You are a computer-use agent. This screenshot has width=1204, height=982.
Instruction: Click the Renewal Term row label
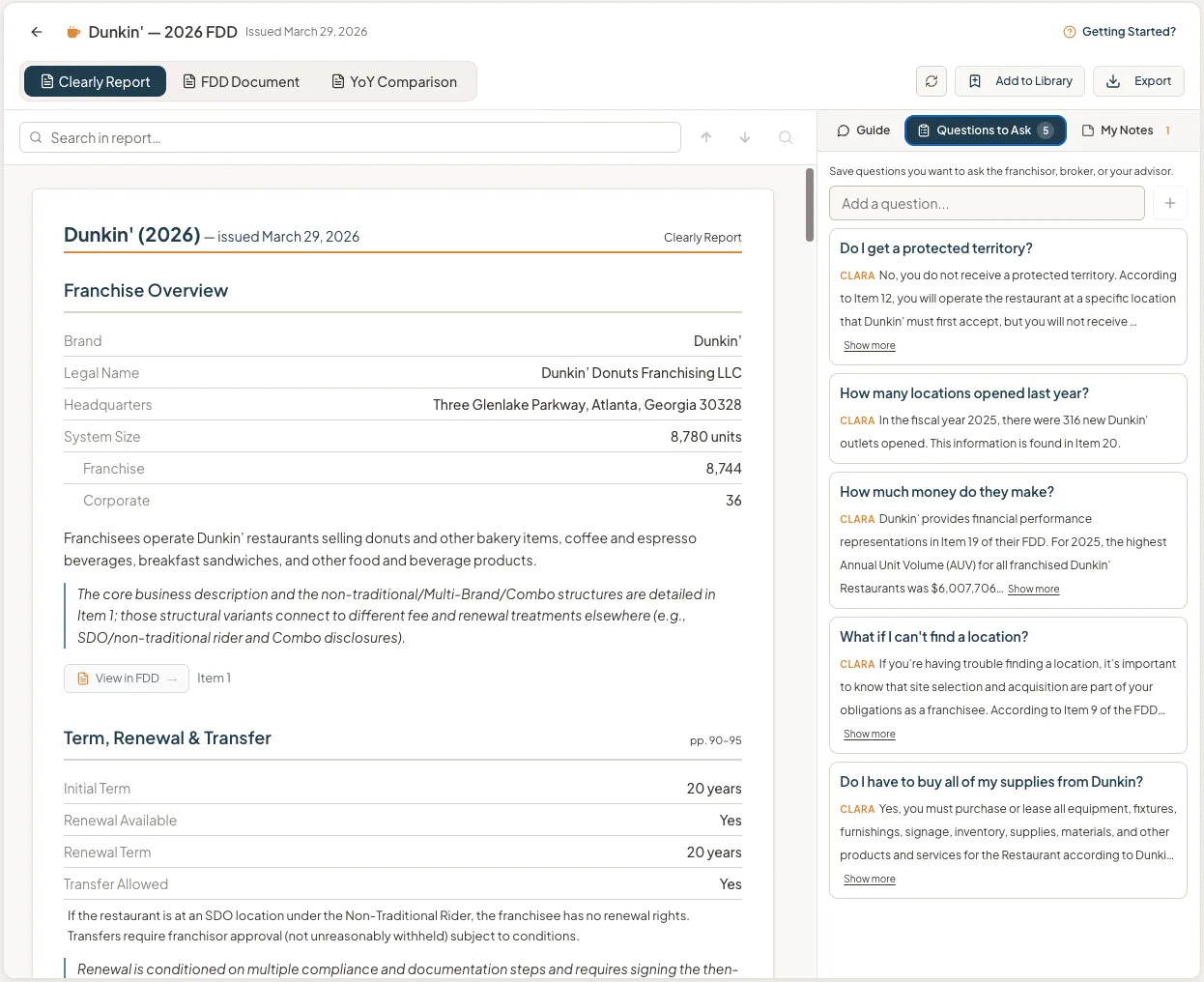[107, 852]
